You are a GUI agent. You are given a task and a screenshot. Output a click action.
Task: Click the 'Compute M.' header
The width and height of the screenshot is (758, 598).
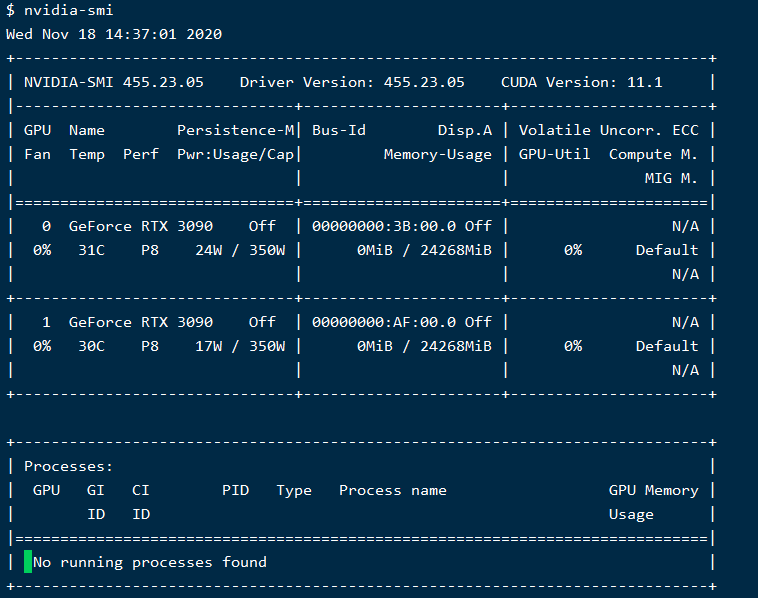point(654,154)
